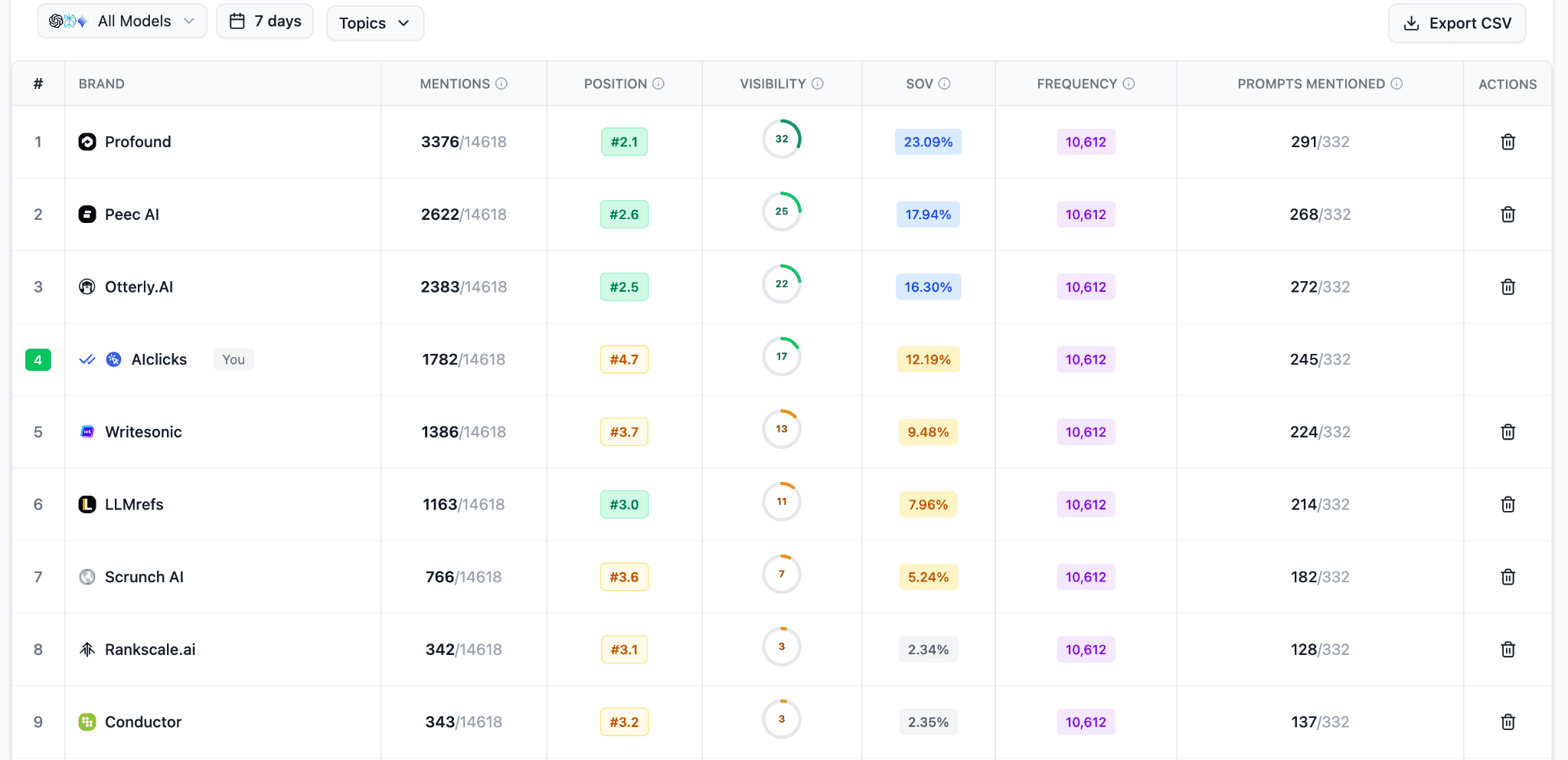Sort by the Brand column header

point(101,84)
